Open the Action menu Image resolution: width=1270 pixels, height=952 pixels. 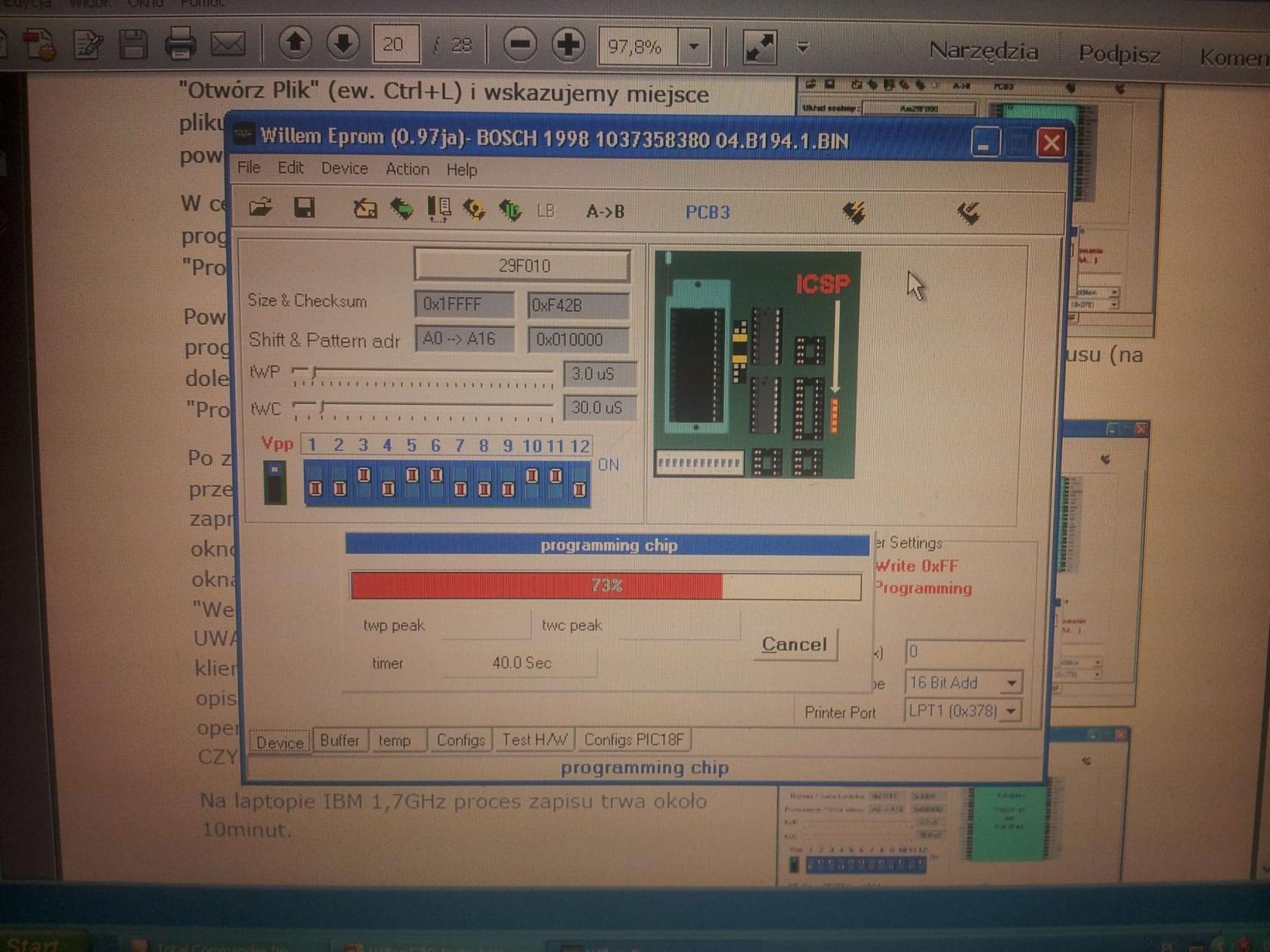[x=407, y=169]
